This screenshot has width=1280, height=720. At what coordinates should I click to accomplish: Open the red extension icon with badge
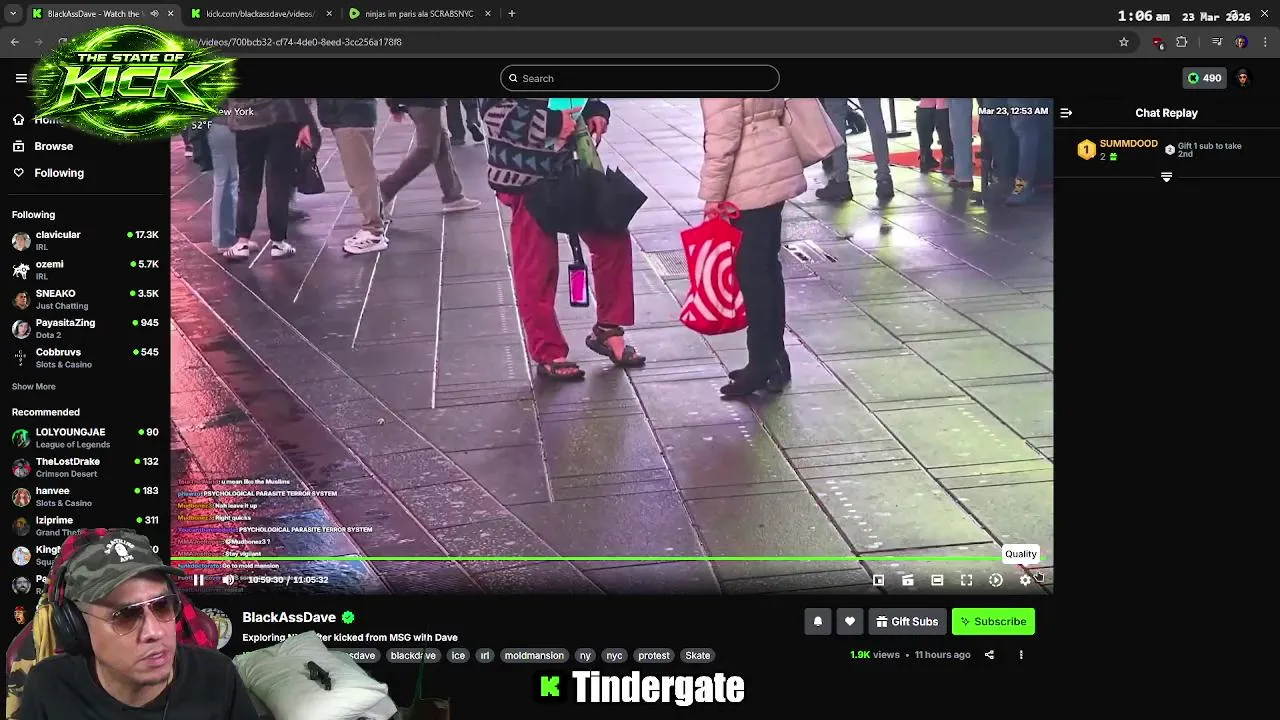click(1158, 42)
